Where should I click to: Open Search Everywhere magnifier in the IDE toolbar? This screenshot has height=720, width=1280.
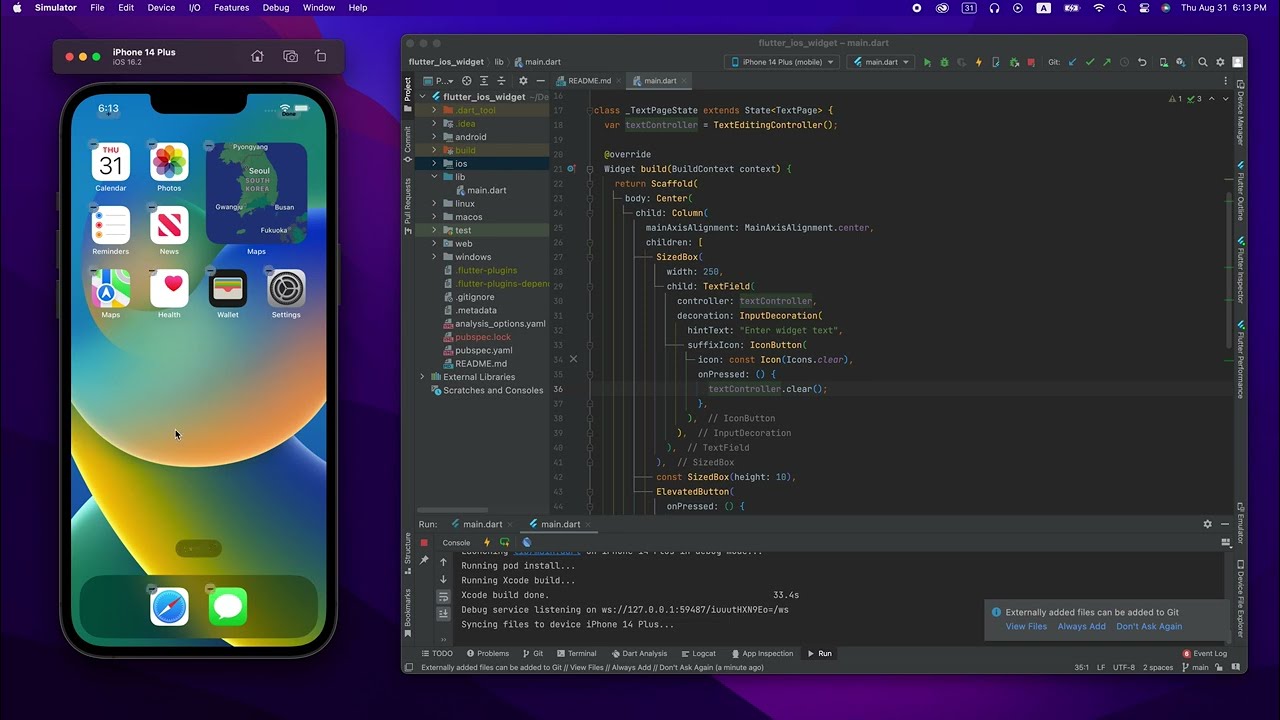point(1203,62)
